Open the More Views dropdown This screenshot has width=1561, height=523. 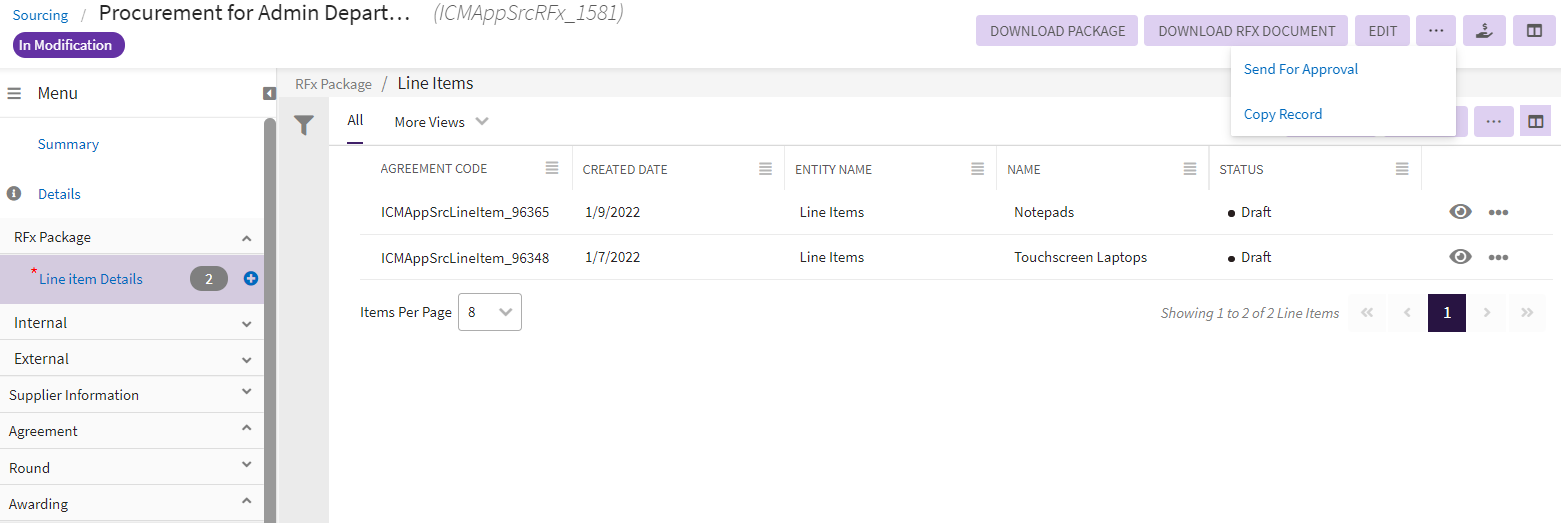point(441,122)
